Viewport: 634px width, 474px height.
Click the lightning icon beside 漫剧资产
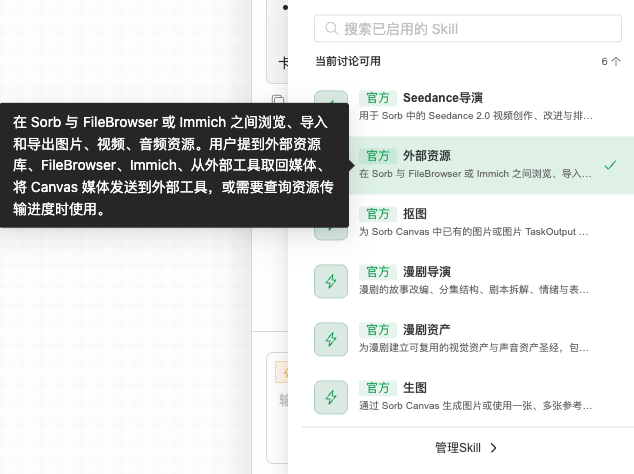click(331, 339)
